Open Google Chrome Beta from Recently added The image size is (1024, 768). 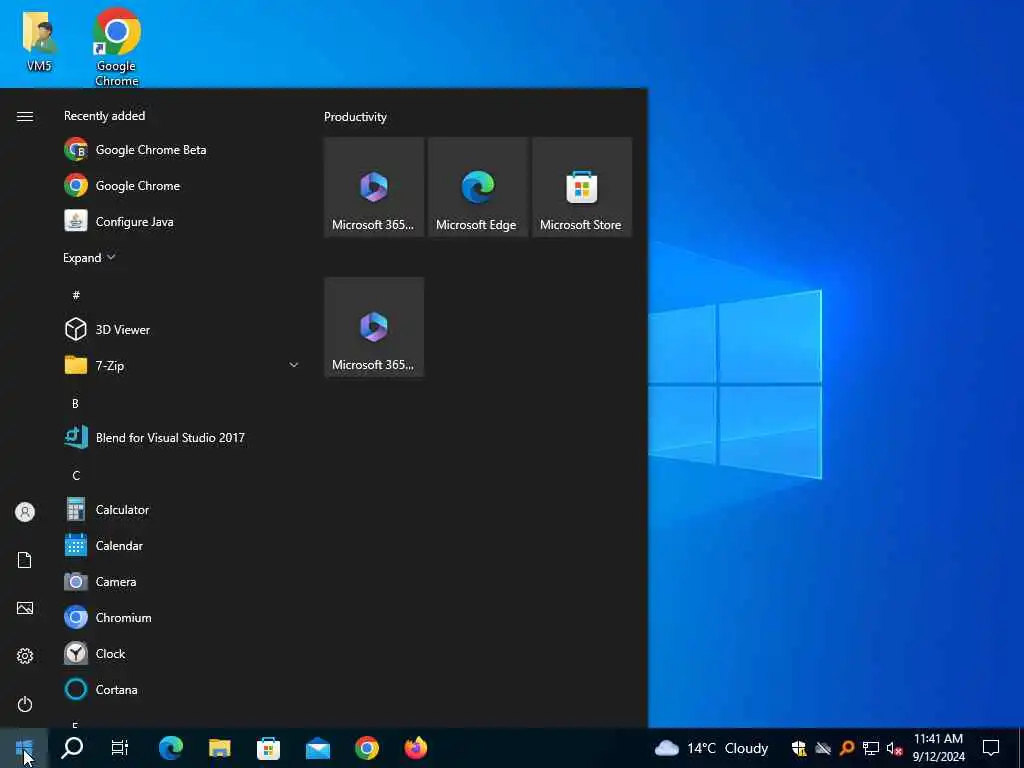(x=182, y=150)
